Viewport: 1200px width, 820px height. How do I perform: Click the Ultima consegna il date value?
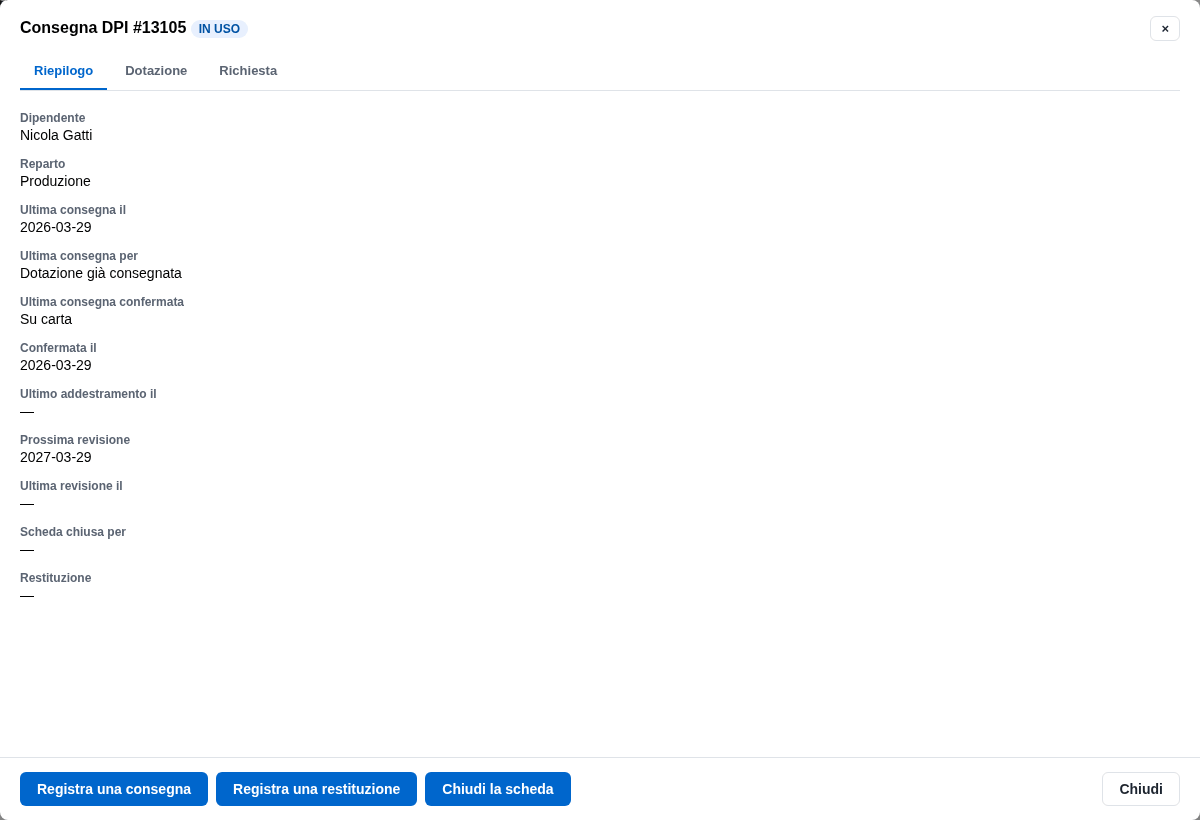56,227
